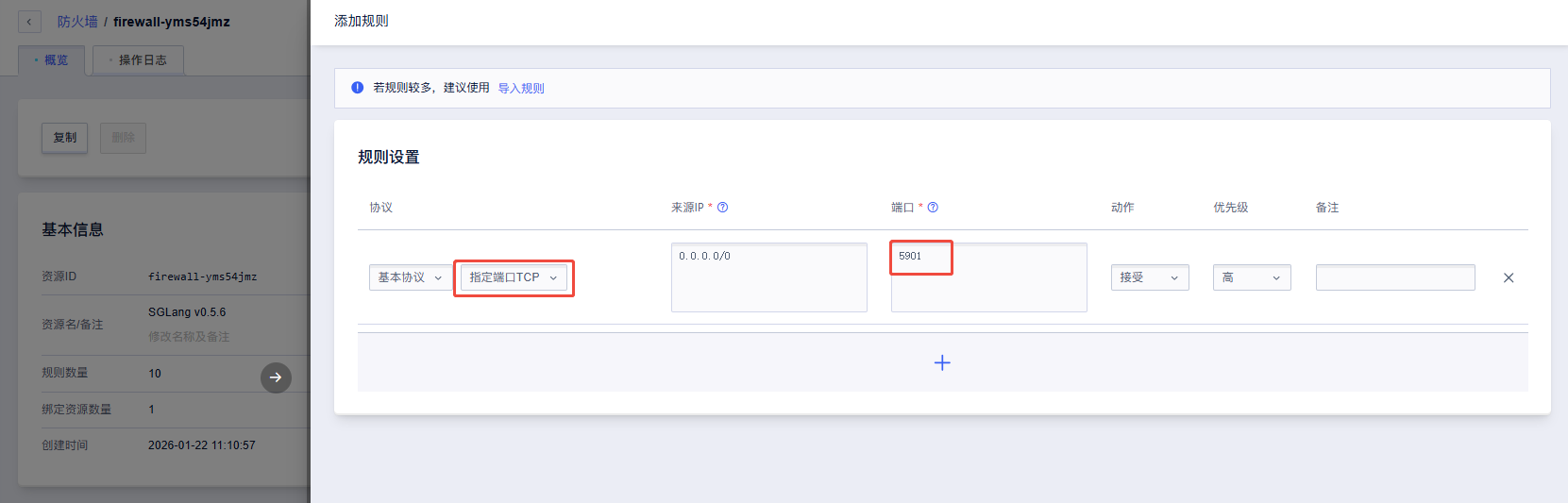This screenshot has width=1568, height=503.
Task: Click the help icon next to 端口
Action: pos(933,208)
